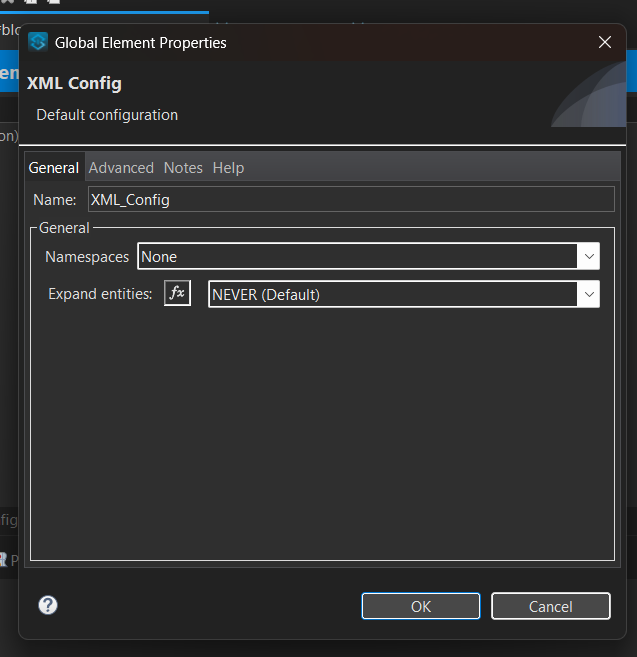Switch to the General tab
Viewport: 637px width, 657px height.
click(x=54, y=168)
